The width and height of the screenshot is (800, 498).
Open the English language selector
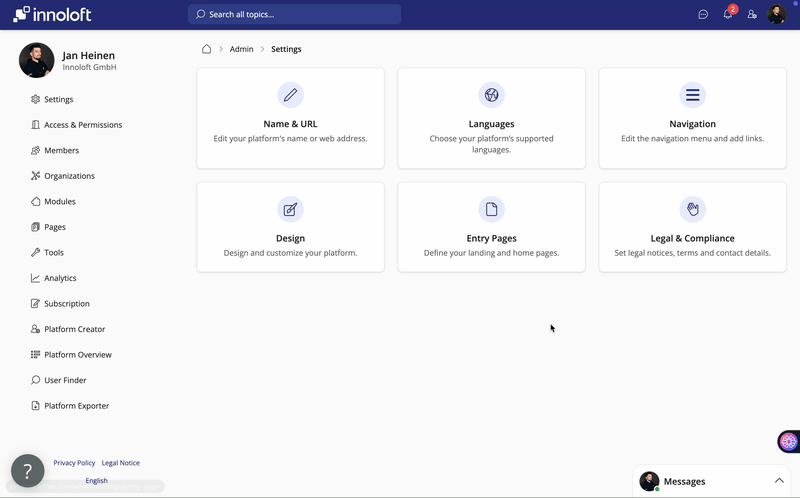coord(96,481)
